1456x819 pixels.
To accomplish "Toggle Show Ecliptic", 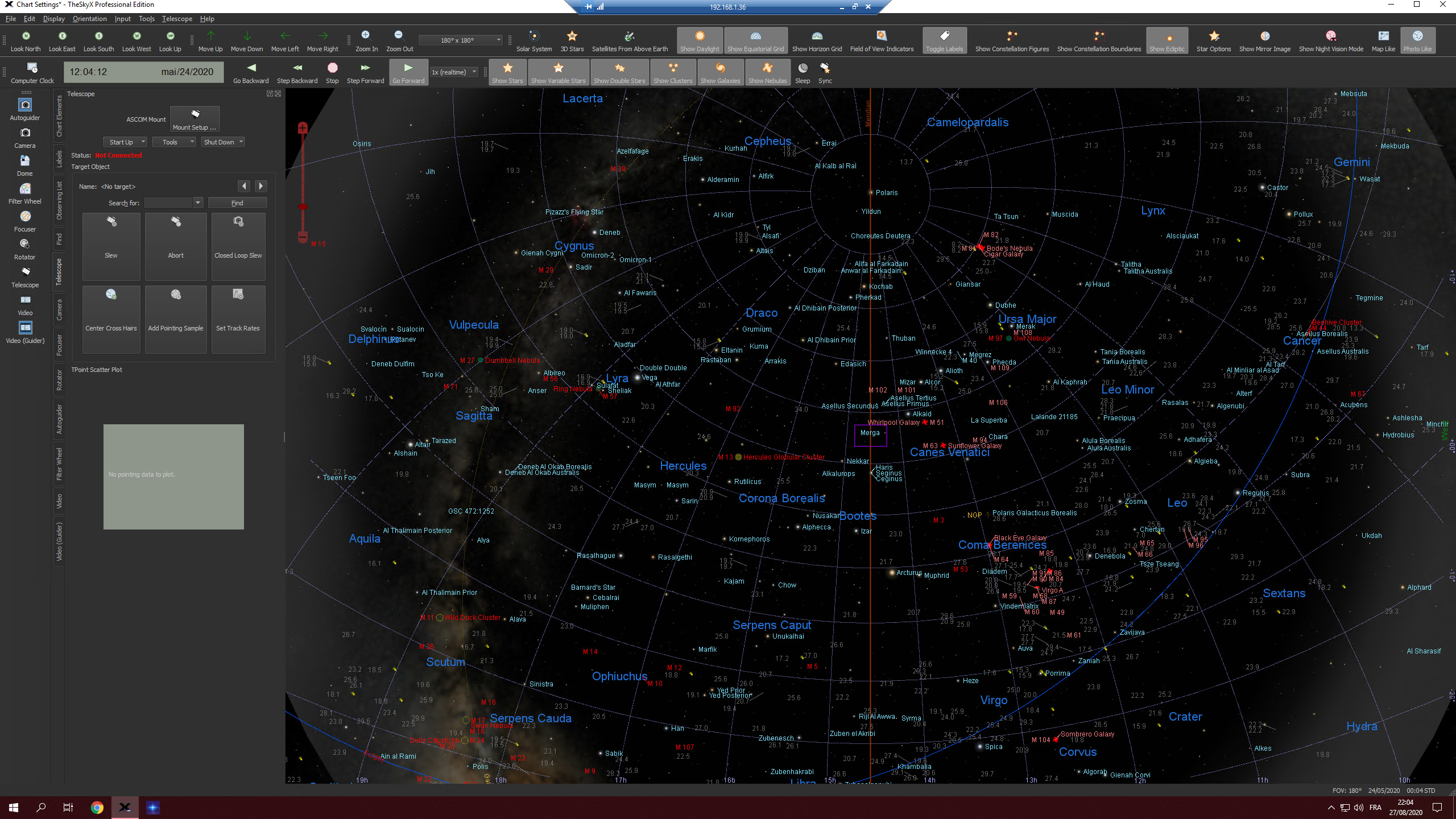I will click(x=1167, y=41).
